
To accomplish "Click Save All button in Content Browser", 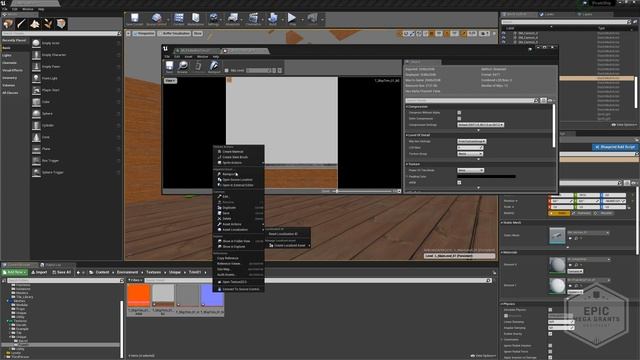I will pos(62,272).
